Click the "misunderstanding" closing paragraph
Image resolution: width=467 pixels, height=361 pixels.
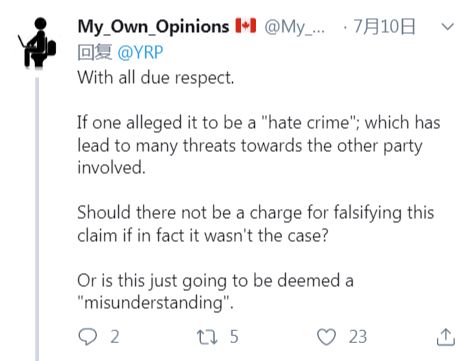pyautogui.click(x=215, y=291)
